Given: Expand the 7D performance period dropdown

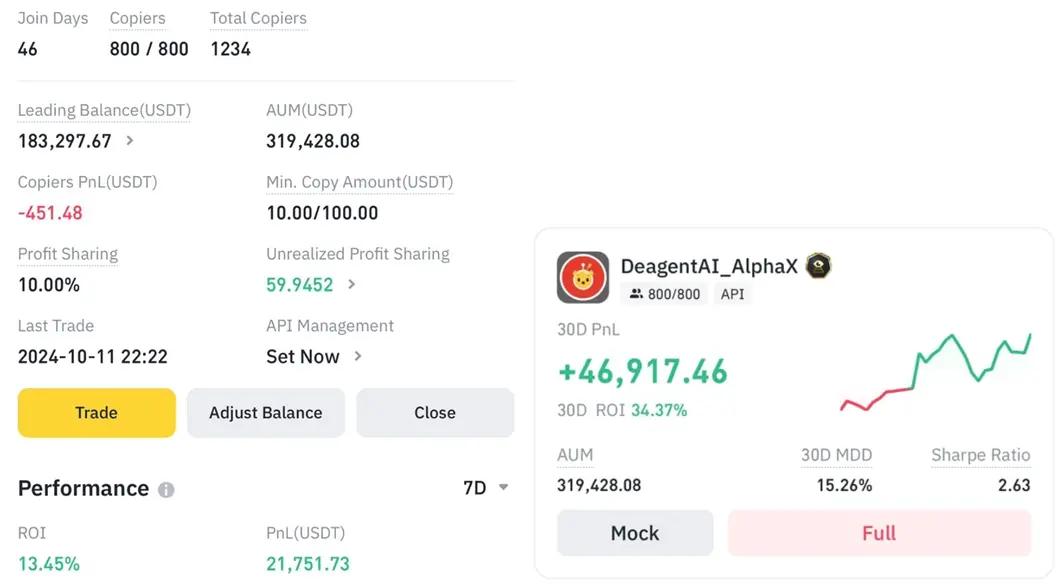Looking at the screenshot, I should [x=503, y=488].
